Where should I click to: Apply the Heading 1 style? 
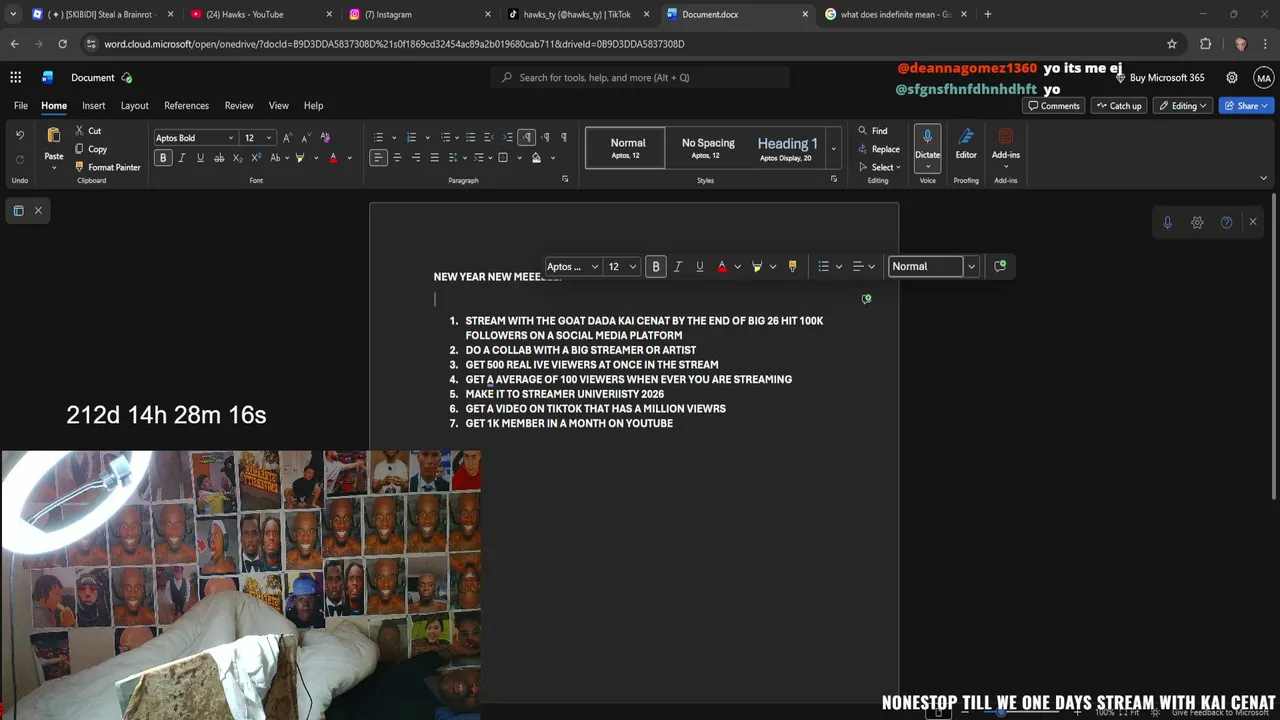[787, 148]
